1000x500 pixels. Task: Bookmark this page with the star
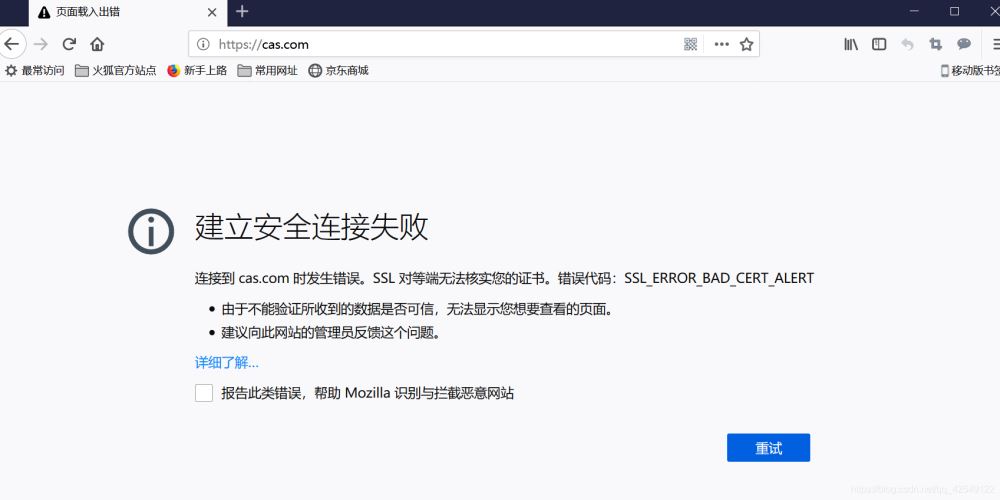coord(746,44)
